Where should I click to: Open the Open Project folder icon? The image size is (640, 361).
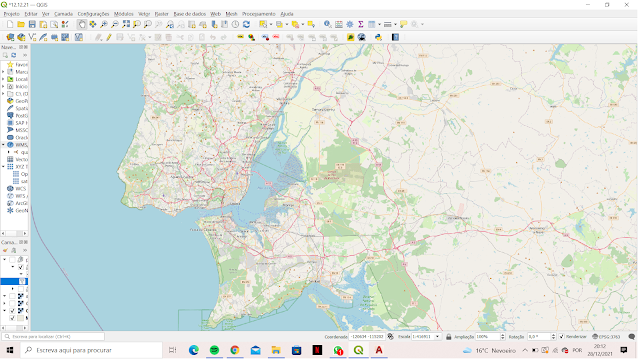tap(21, 25)
